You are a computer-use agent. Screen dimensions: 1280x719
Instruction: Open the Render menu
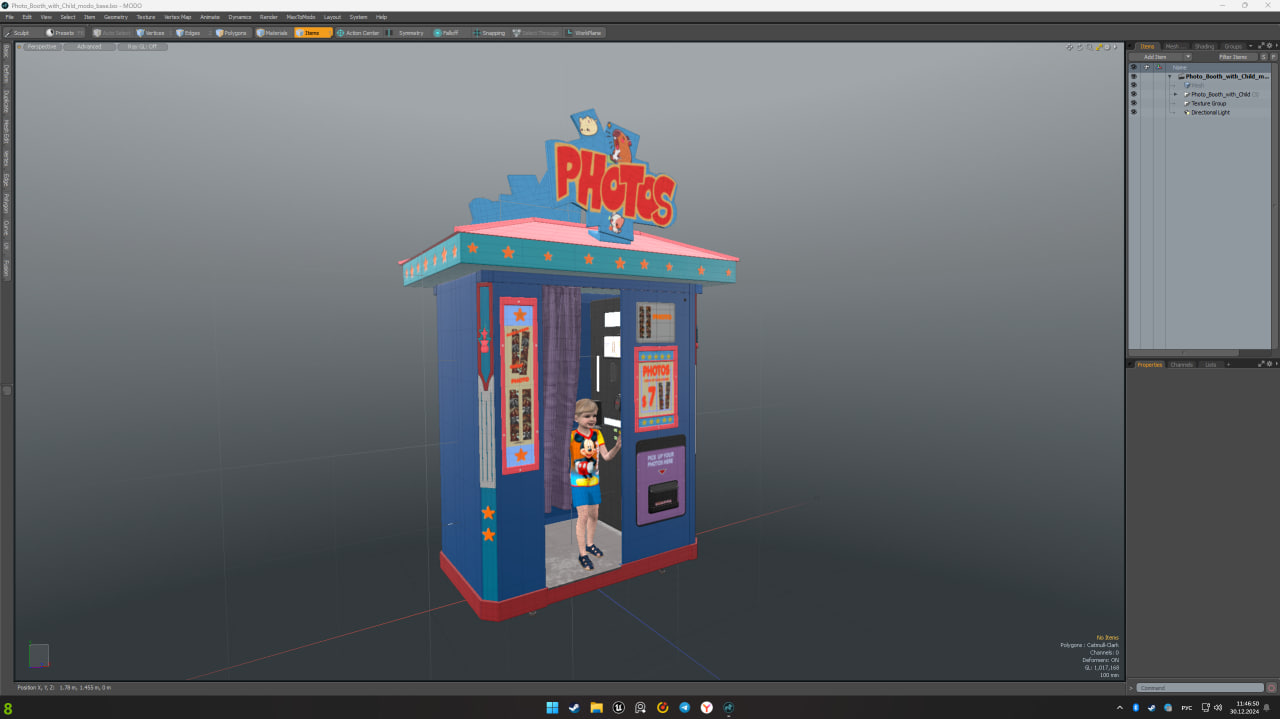pos(269,17)
